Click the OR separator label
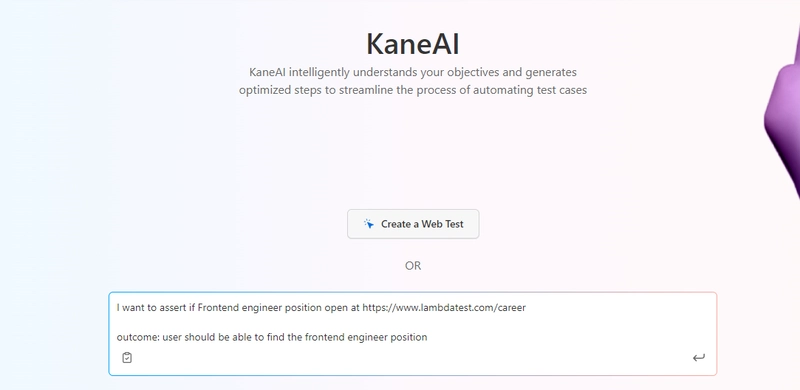This screenshot has width=800, height=390. pos(413,266)
